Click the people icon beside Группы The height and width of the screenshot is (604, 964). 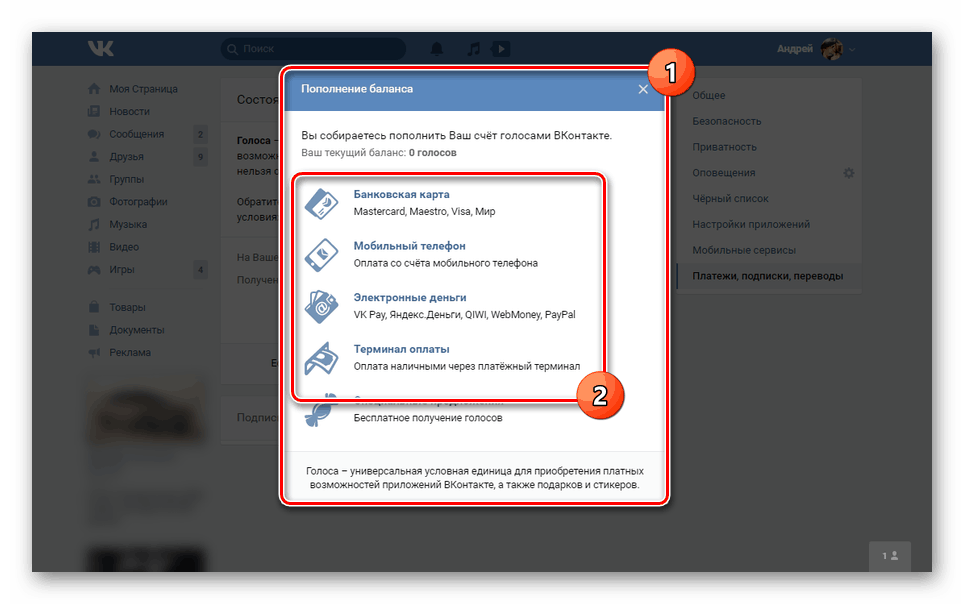pos(93,179)
